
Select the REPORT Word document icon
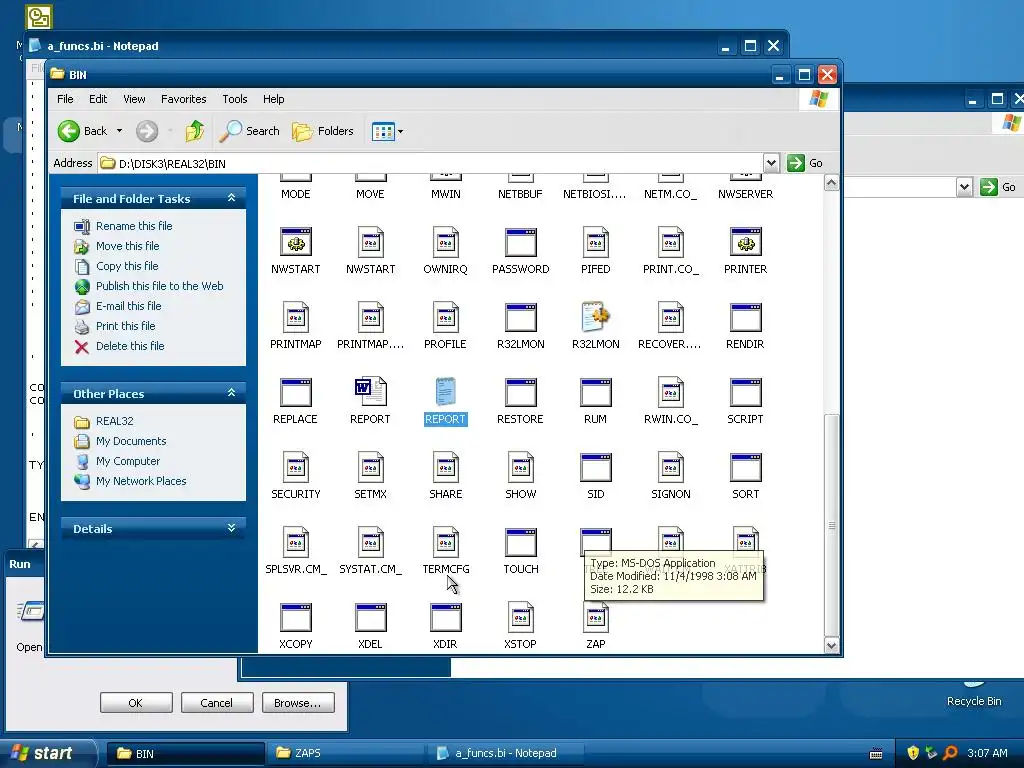pyautogui.click(x=370, y=392)
